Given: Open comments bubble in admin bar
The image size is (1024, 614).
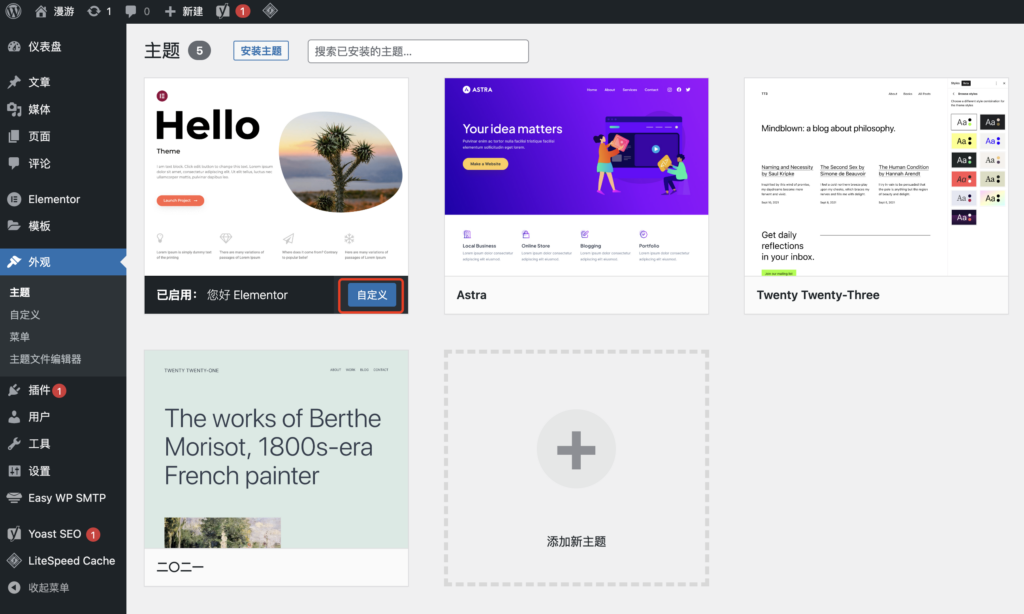Looking at the screenshot, I should pos(131,11).
